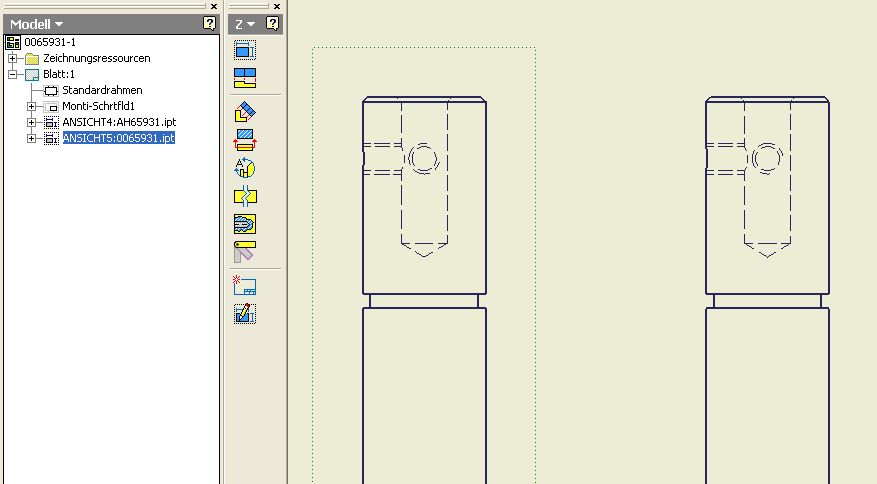
Task: Select the Blatt:1 sheet item
Action: 59,74
